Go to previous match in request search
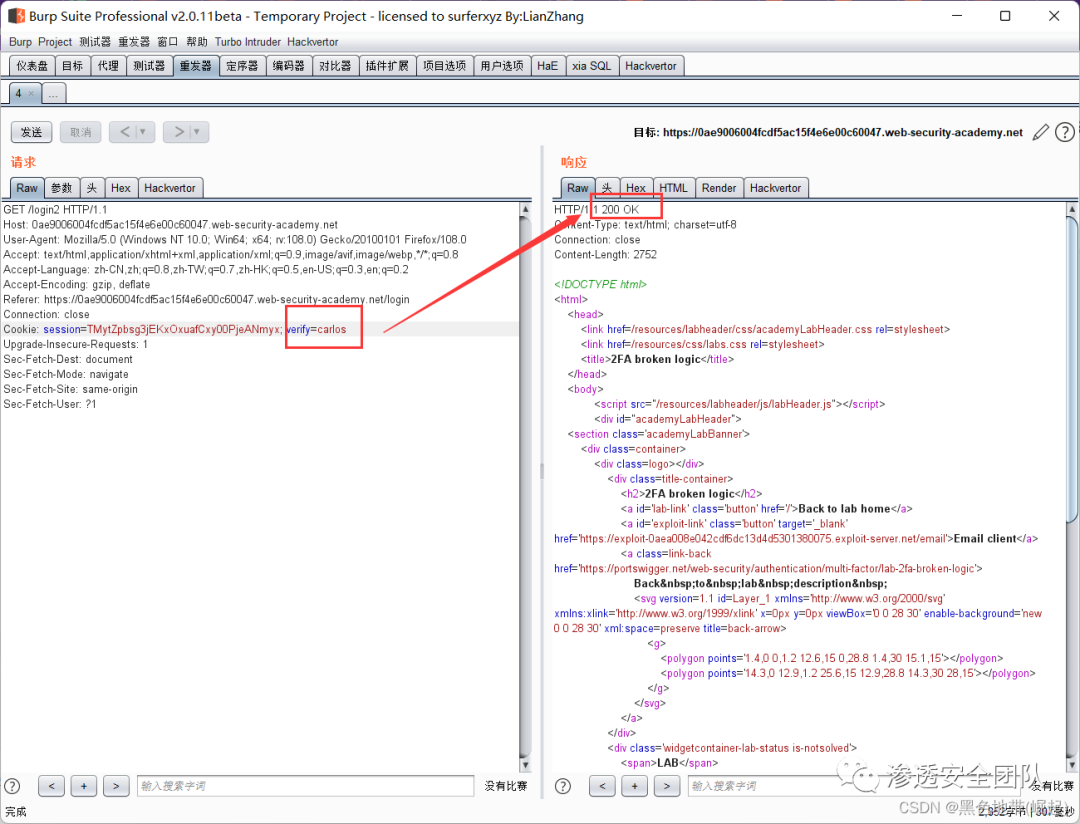 (51, 786)
